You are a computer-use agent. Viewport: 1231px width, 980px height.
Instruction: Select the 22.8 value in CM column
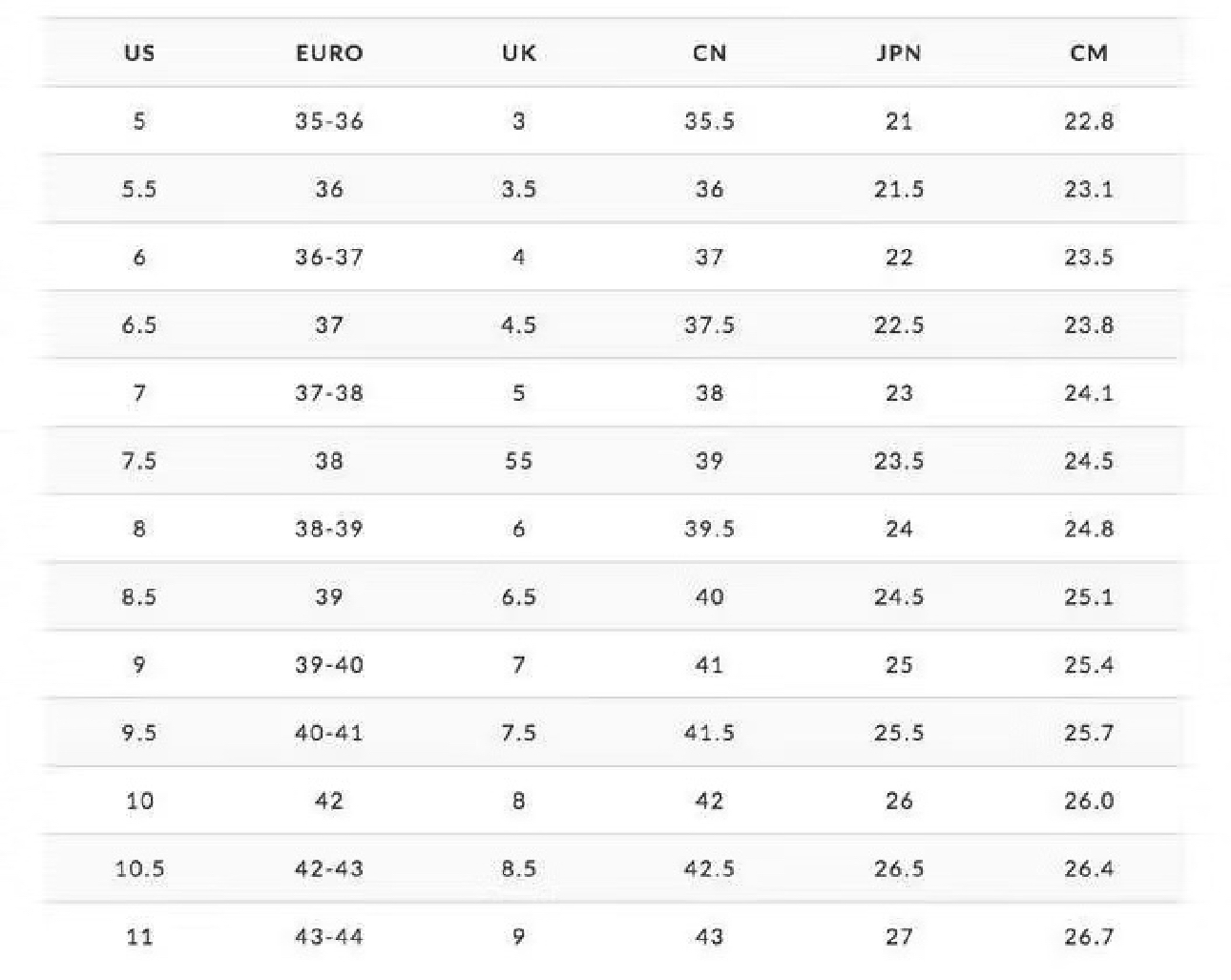[x=1089, y=121]
